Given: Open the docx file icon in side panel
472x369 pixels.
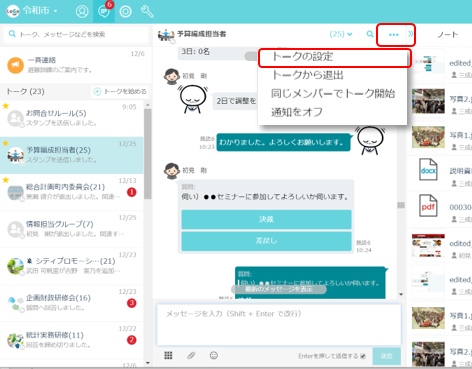Looking at the screenshot, I should [x=428, y=170].
